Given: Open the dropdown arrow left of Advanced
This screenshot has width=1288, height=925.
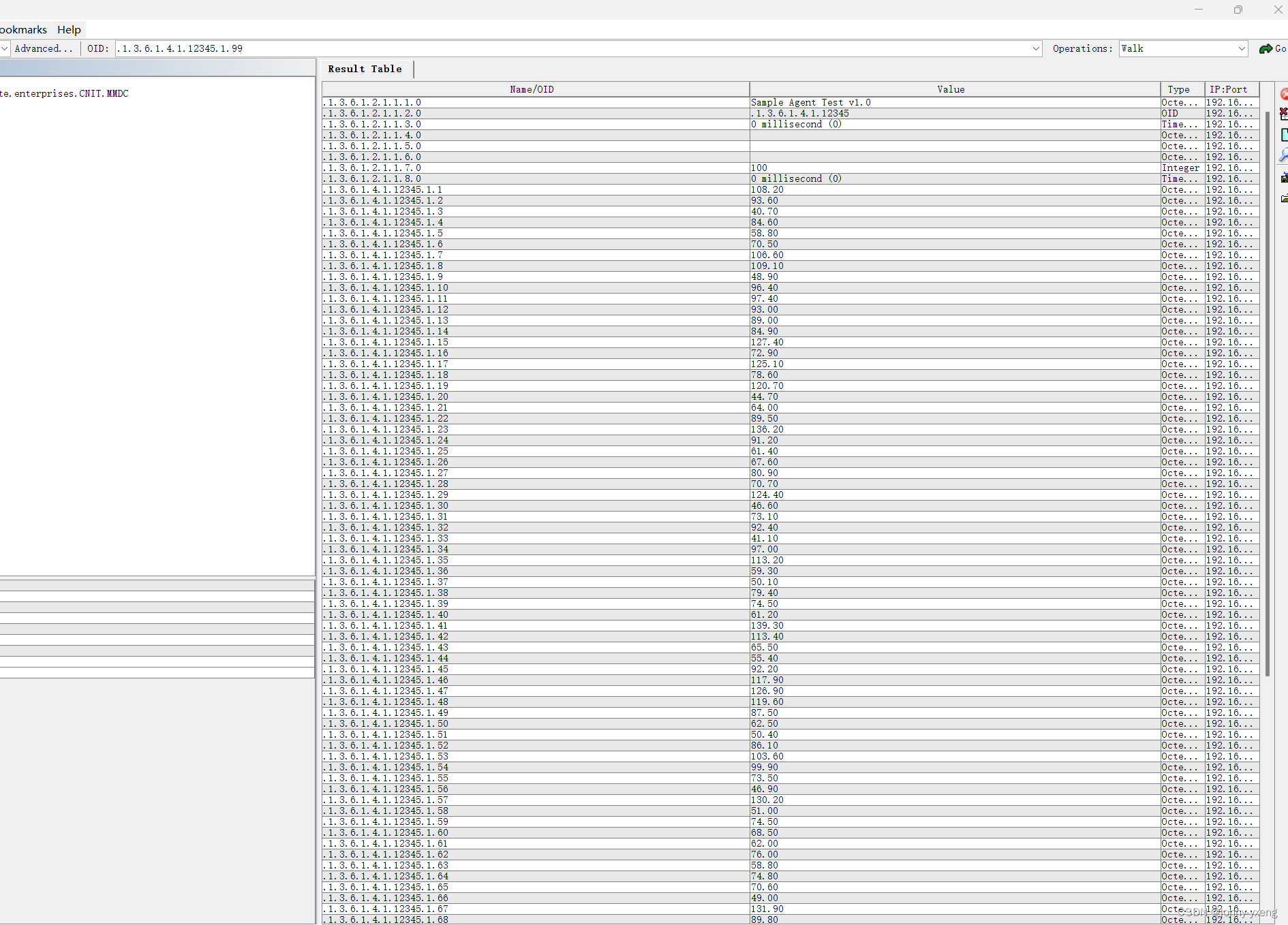Looking at the screenshot, I should pyautogui.click(x=4, y=48).
